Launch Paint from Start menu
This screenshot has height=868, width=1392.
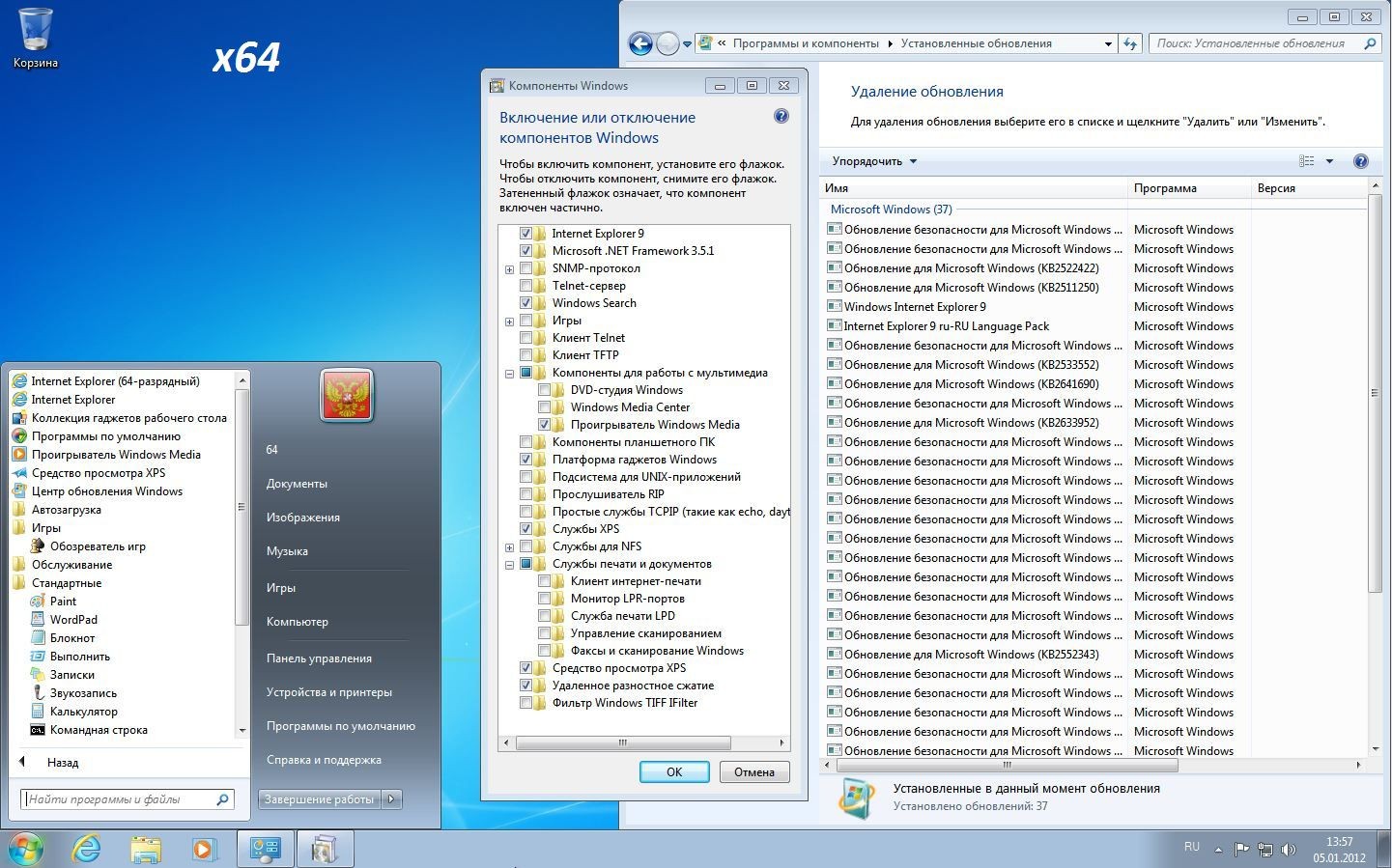coord(63,602)
